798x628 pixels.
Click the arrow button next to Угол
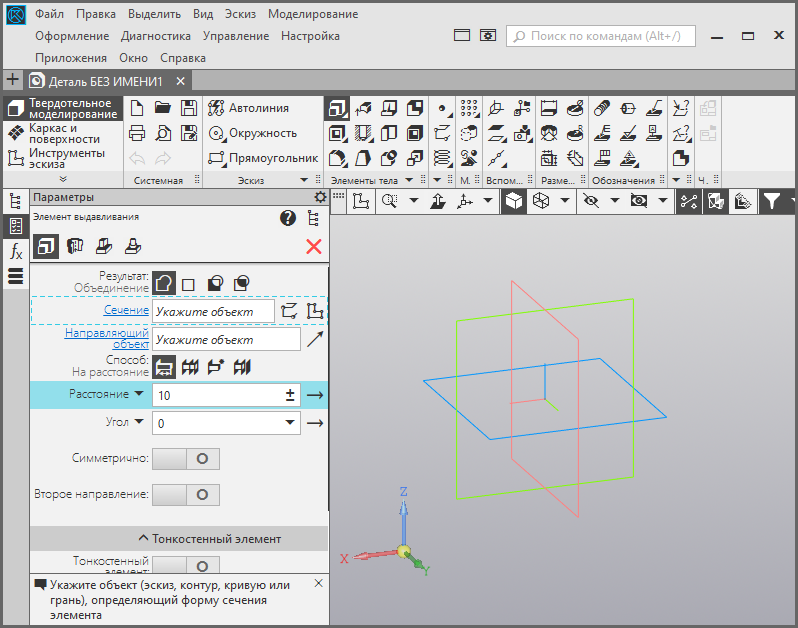[315, 423]
